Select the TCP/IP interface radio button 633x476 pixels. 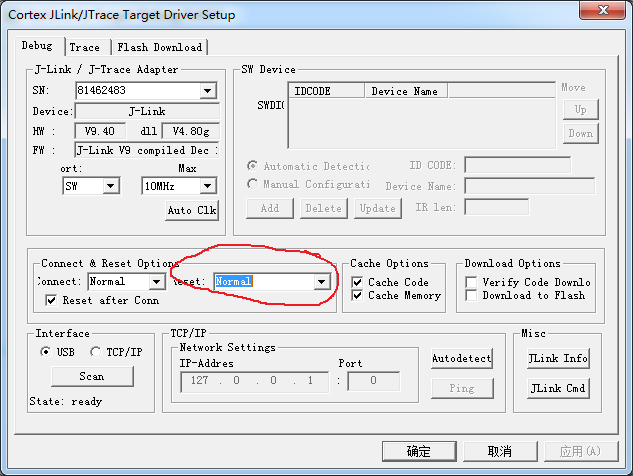point(96,352)
